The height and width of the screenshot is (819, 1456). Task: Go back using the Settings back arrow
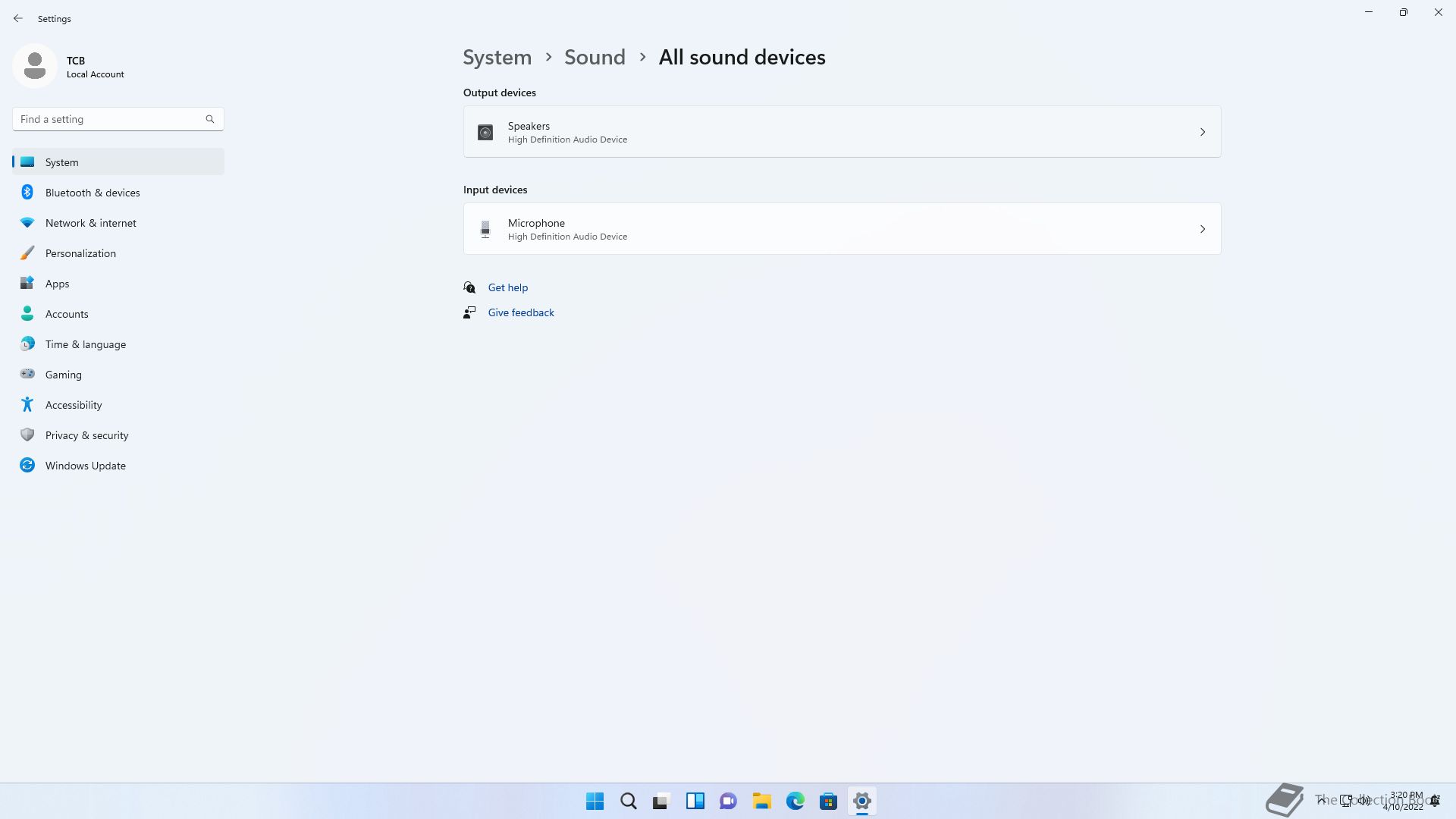pyautogui.click(x=18, y=18)
